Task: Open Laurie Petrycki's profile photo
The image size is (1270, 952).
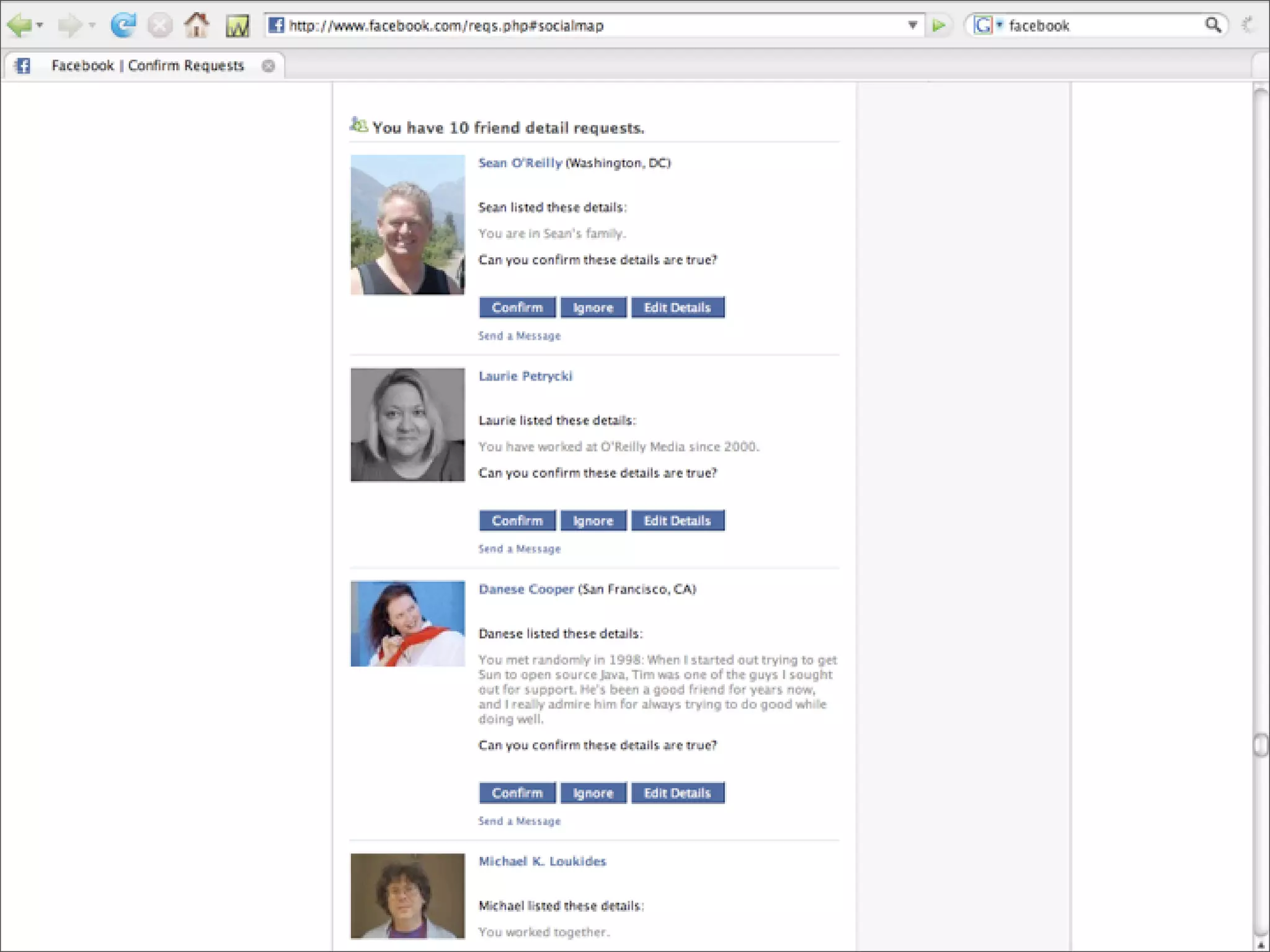Action: [407, 425]
